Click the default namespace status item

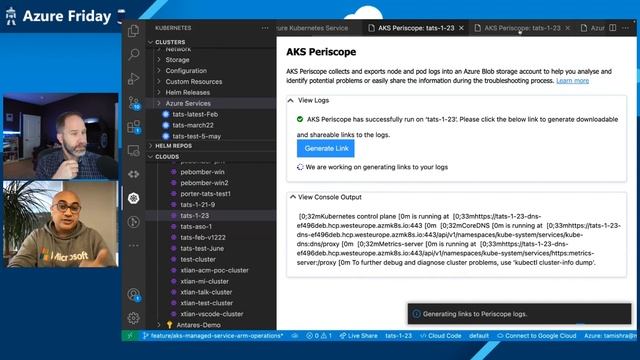pos(479,336)
